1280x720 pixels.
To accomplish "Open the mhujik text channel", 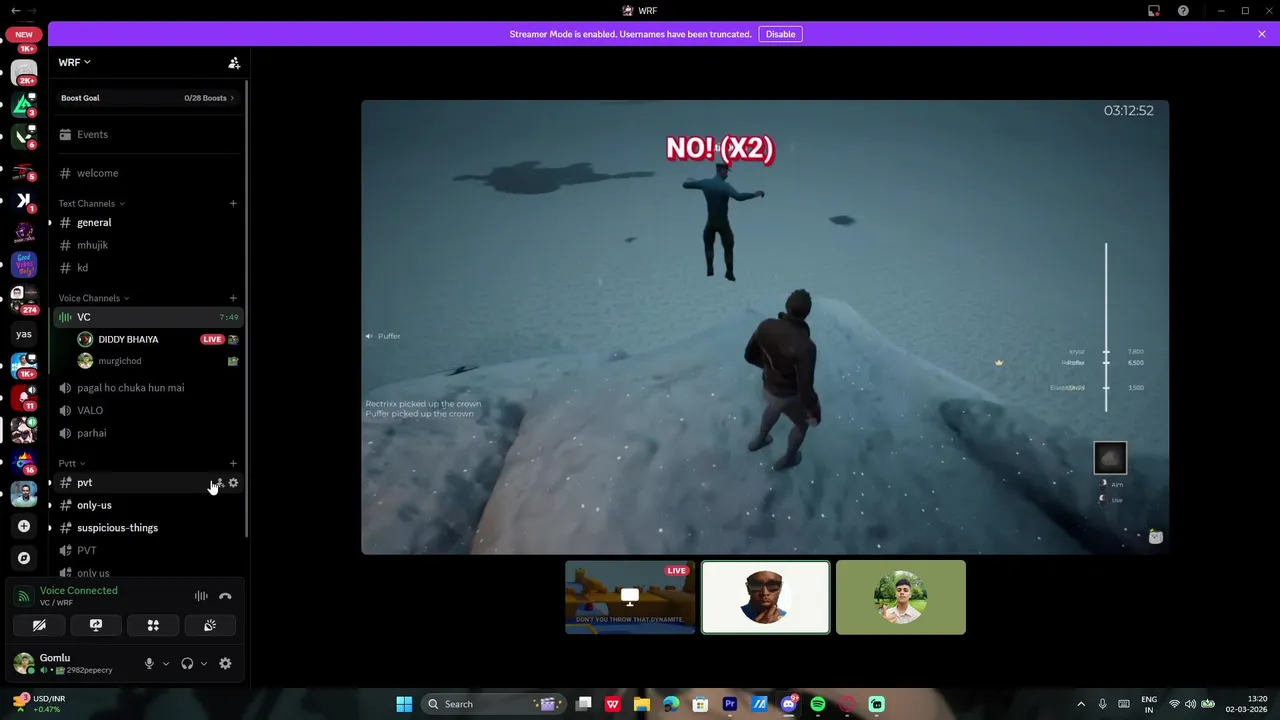I will (x=148, y=245).
